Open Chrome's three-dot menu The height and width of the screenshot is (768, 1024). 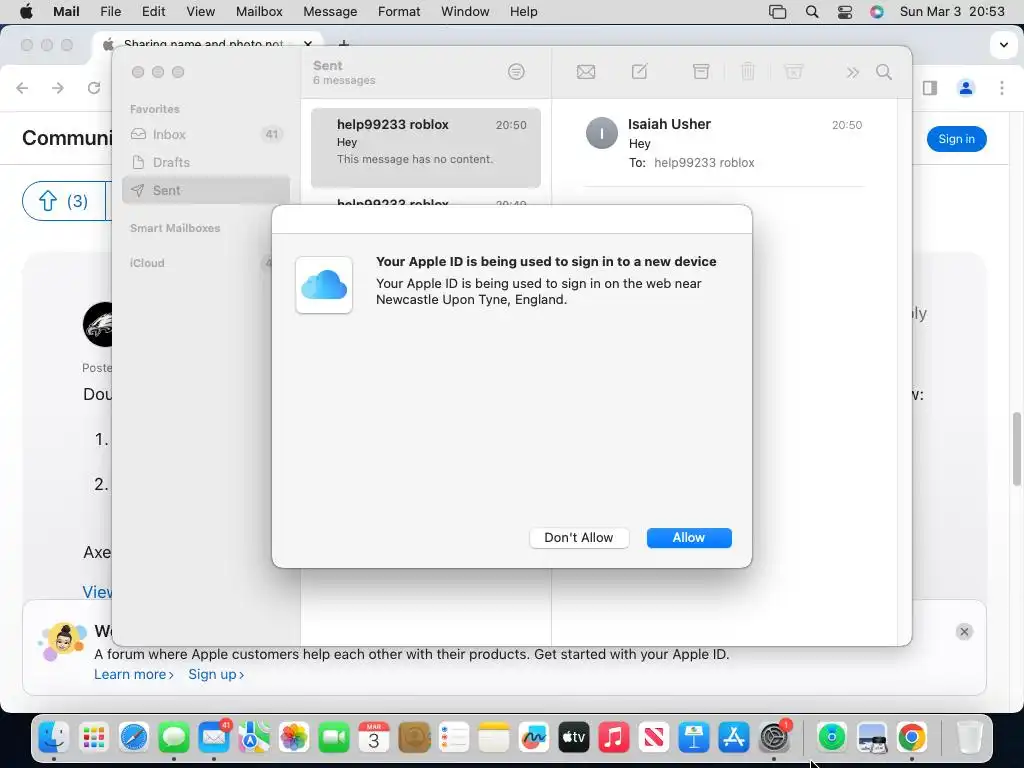click(x=1002, y=88)
